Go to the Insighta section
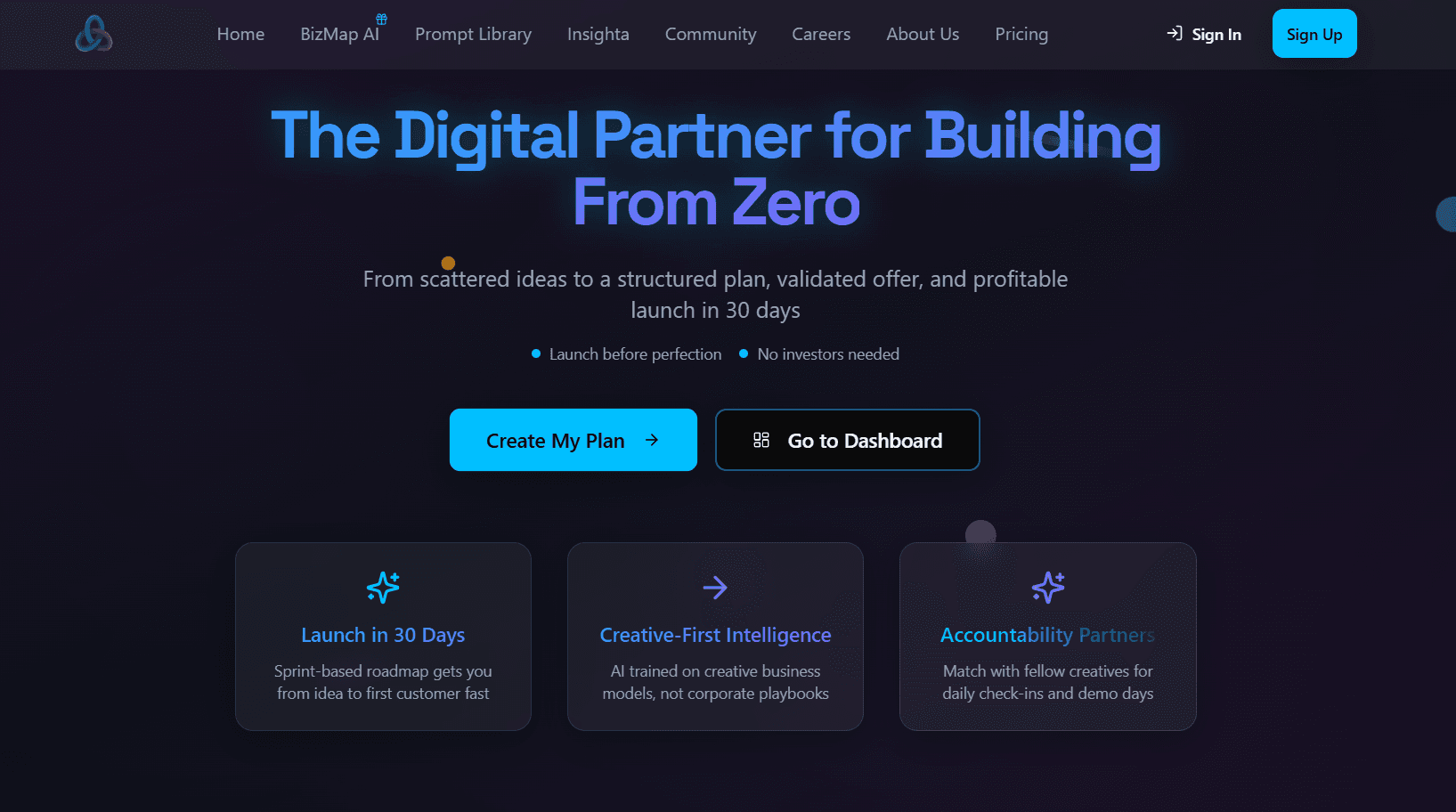 (x=598, y=34)
